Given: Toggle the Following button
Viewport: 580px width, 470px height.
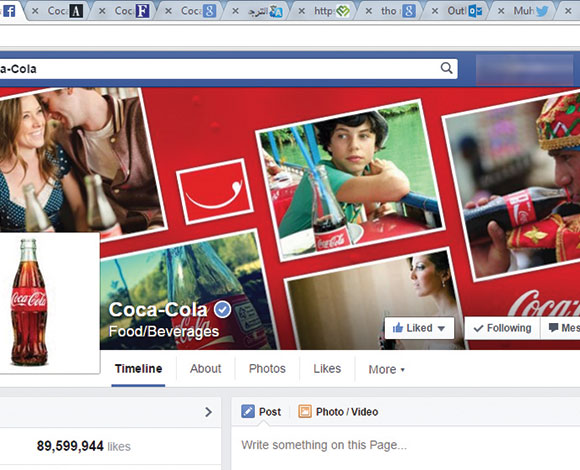Looking at the screenshot, I should tap(503, 328).
